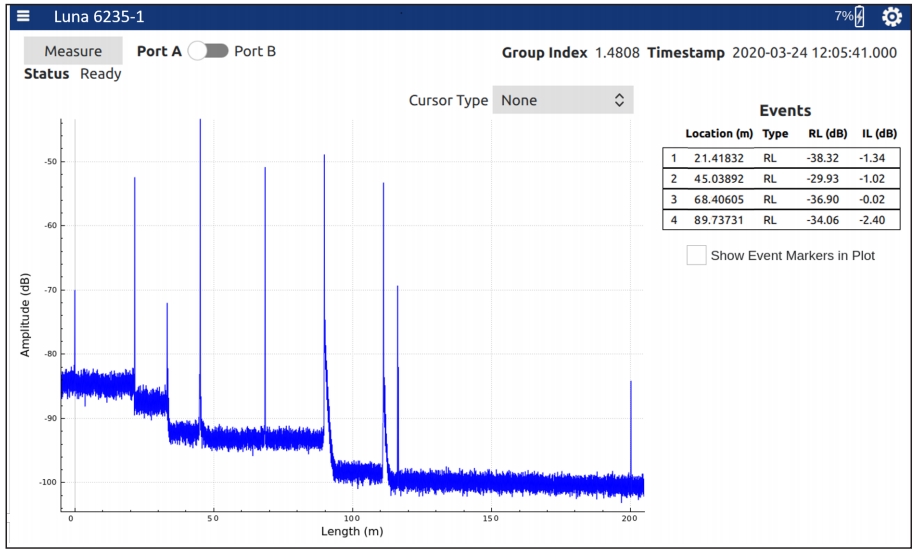Click the IL (dB) column header
This screenshot has height=551, width=917.
(x=879, y=134)
